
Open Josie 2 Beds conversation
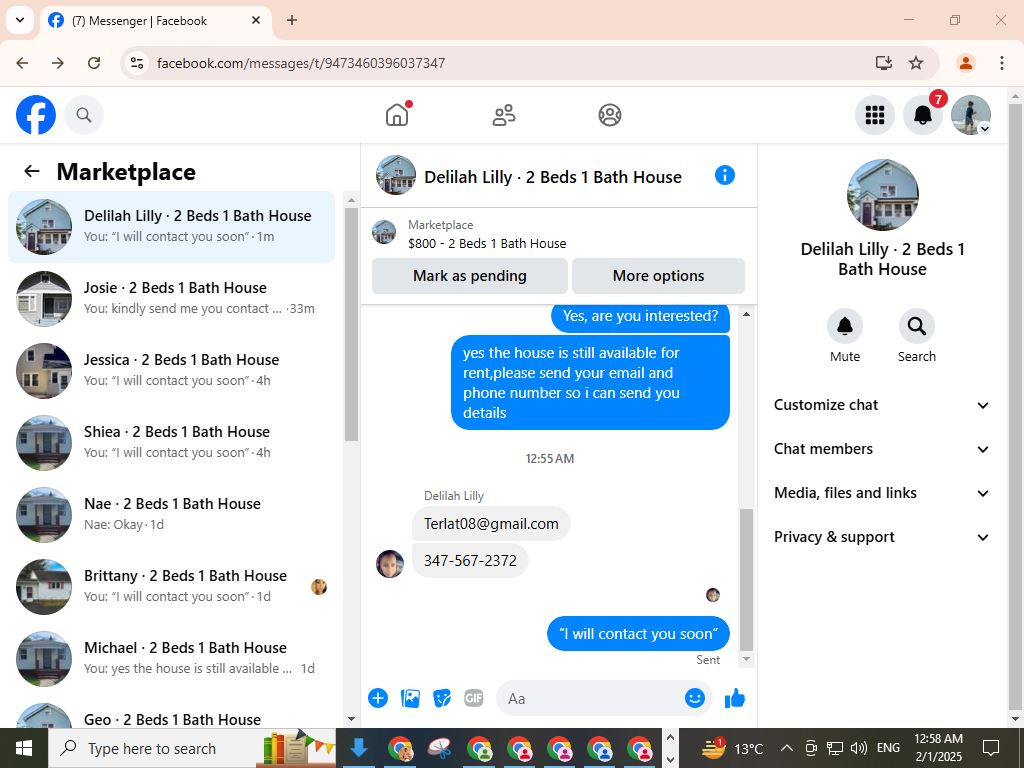(x=171, y=298)
